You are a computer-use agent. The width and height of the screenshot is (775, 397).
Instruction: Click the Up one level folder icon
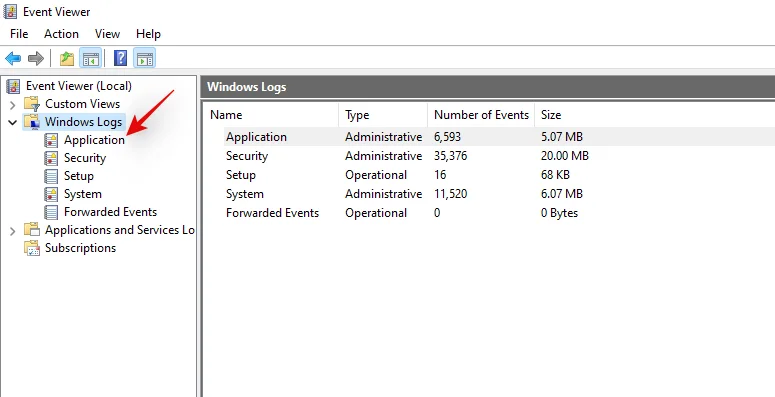[67, 59]
